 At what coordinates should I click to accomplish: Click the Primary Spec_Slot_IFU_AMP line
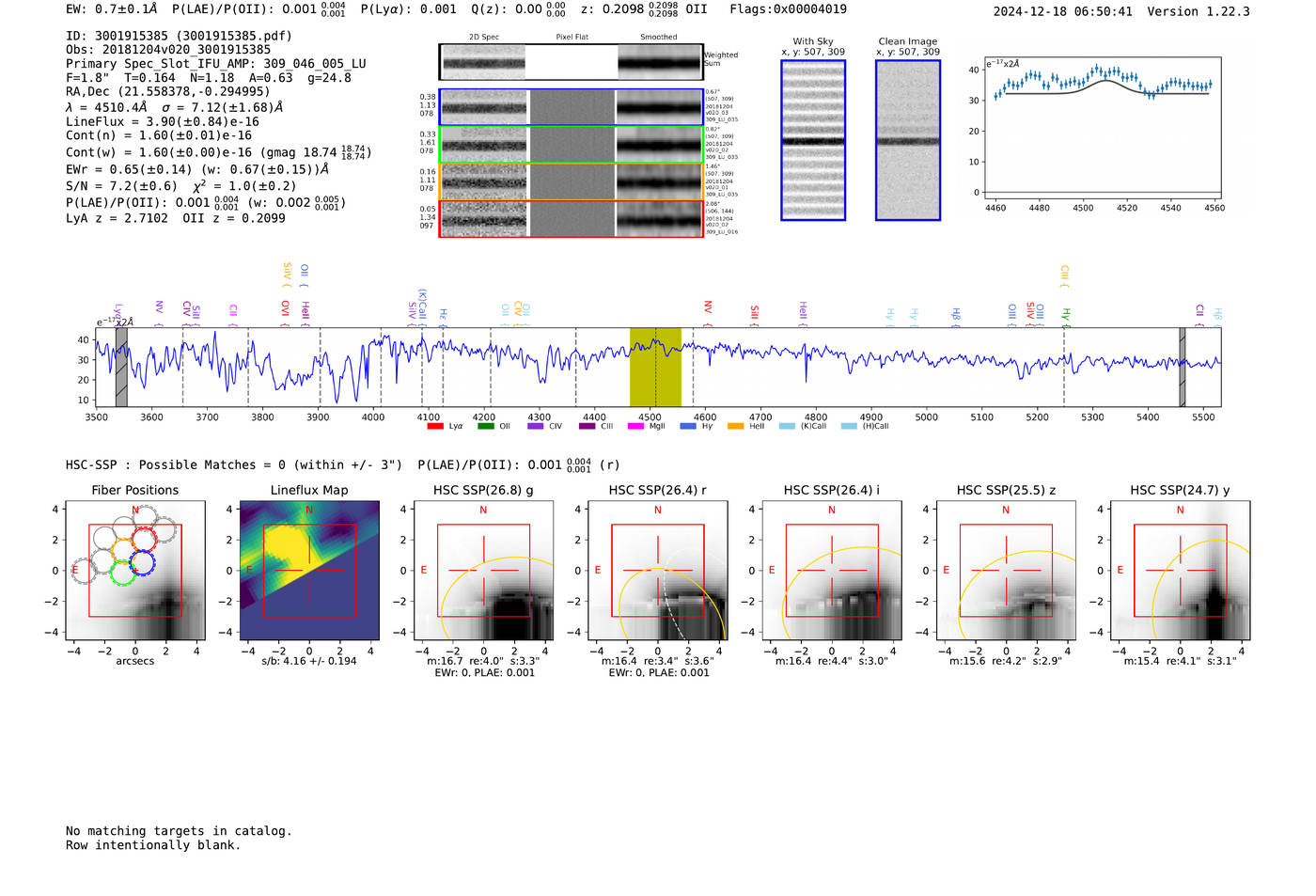[x=216, y=64]
